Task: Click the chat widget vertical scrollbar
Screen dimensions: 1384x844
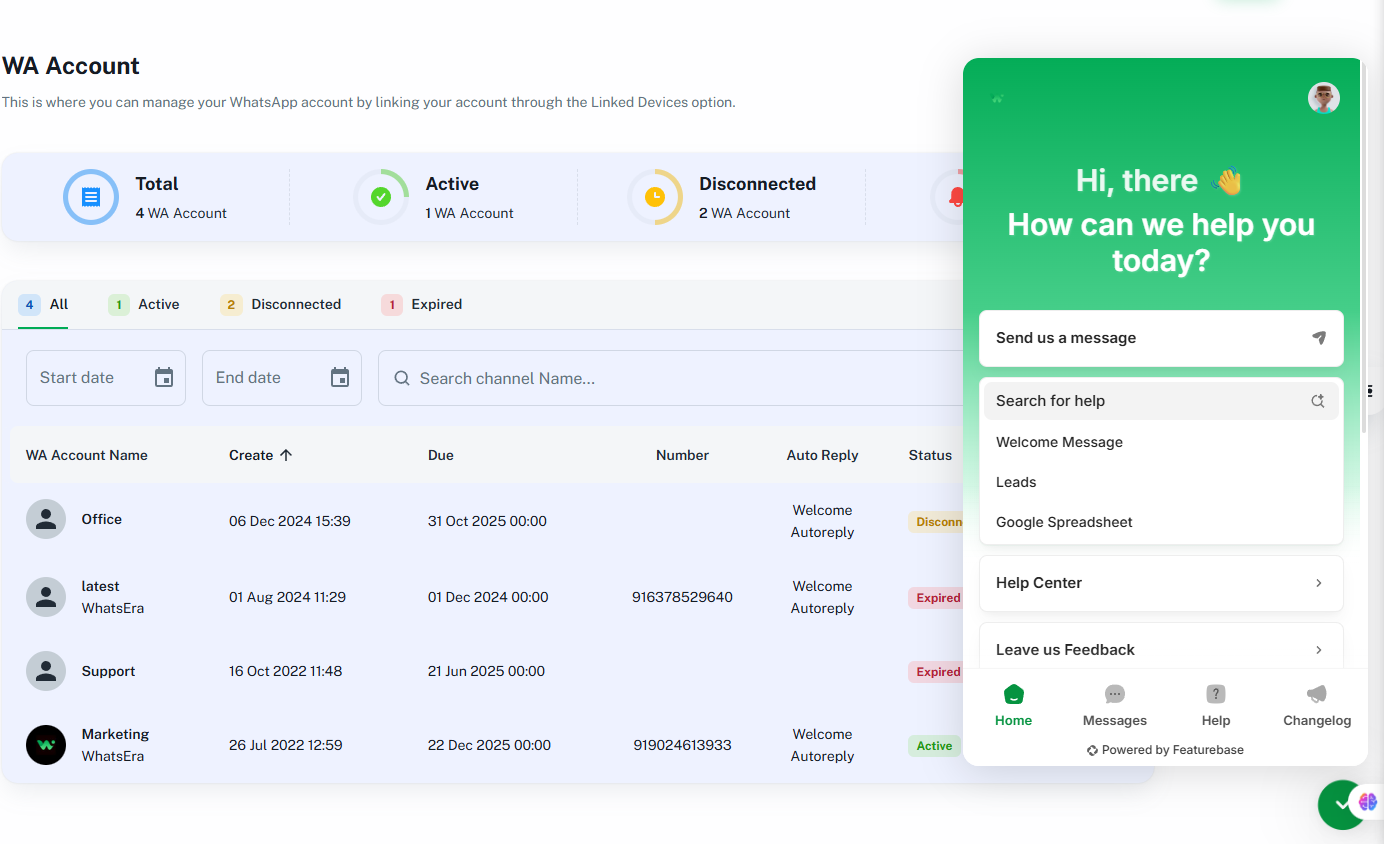Action: (x=1362, y=250)
